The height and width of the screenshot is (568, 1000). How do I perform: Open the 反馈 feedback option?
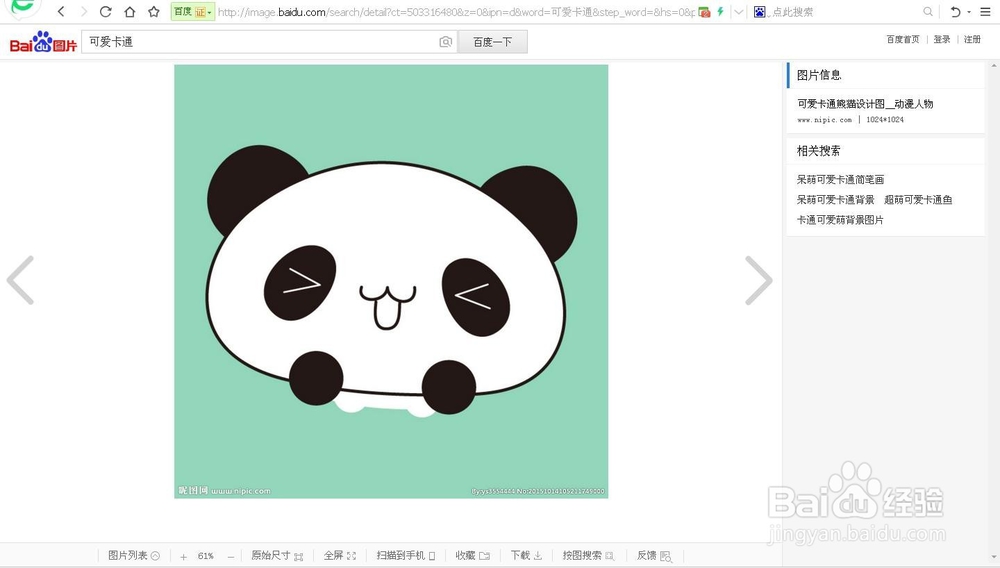654,556
